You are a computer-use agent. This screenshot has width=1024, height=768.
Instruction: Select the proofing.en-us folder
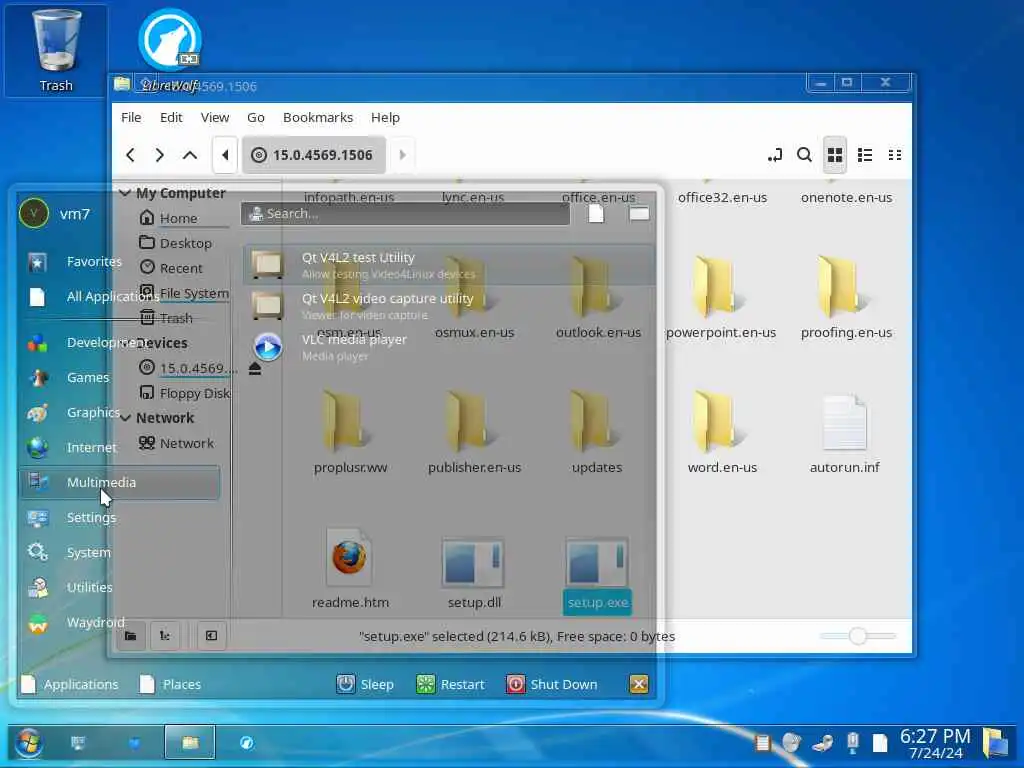pos(846,298)
